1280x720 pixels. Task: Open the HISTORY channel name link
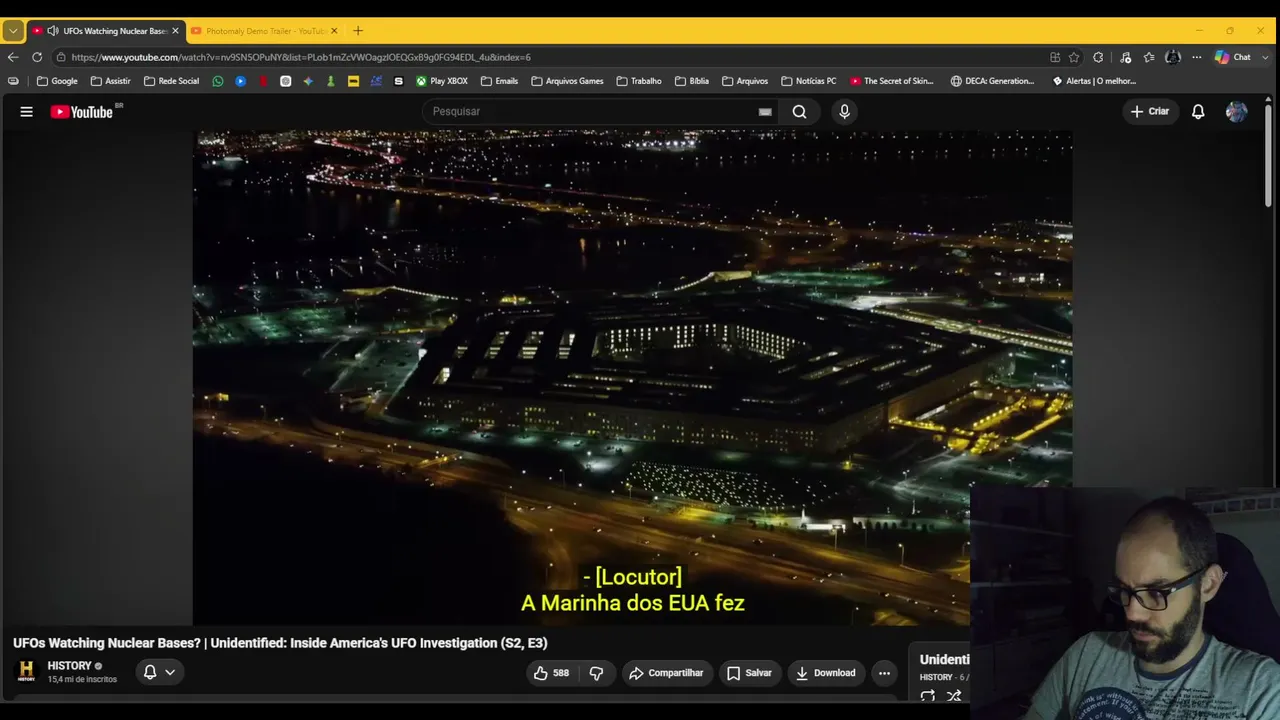point(69,666)
